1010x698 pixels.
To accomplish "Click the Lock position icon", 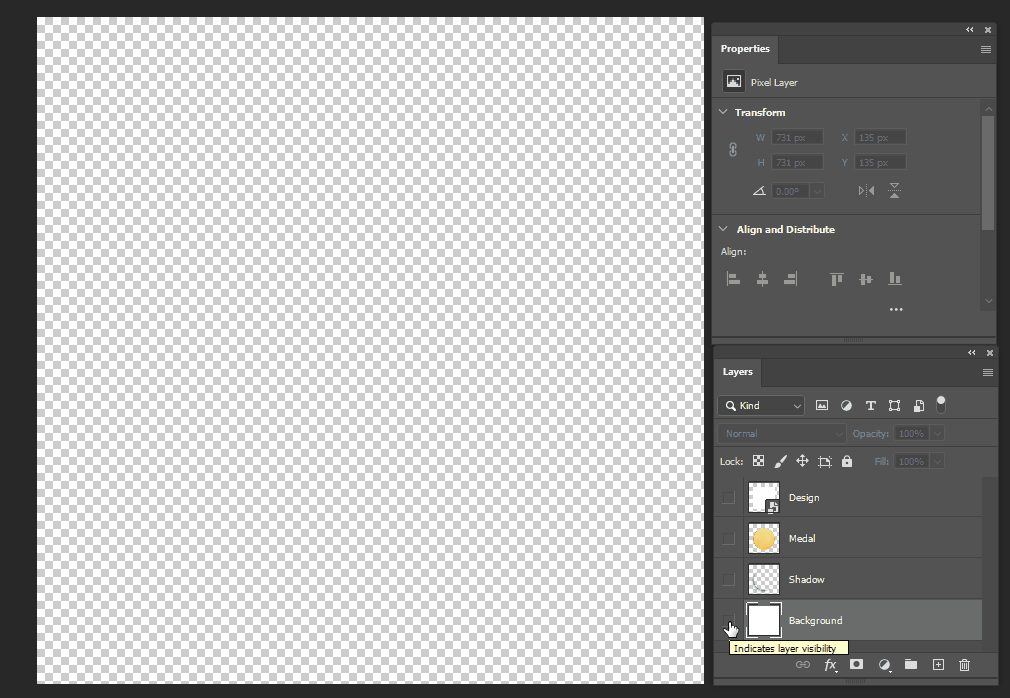I will tap(802, 461).
